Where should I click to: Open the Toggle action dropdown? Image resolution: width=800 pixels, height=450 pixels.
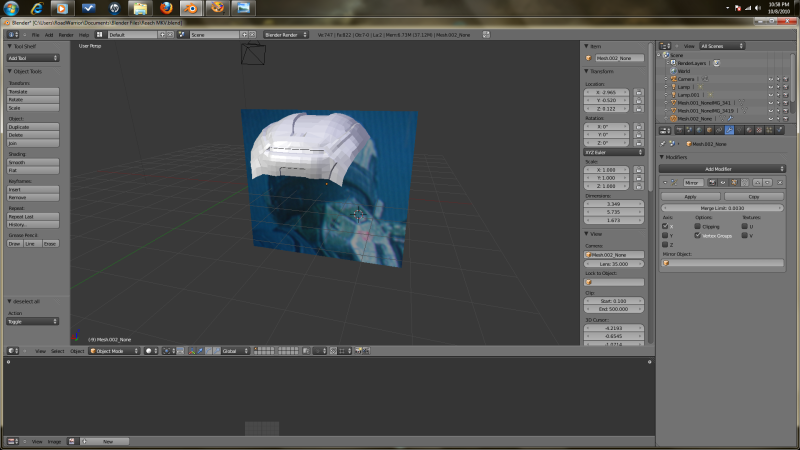coord(33,321)
